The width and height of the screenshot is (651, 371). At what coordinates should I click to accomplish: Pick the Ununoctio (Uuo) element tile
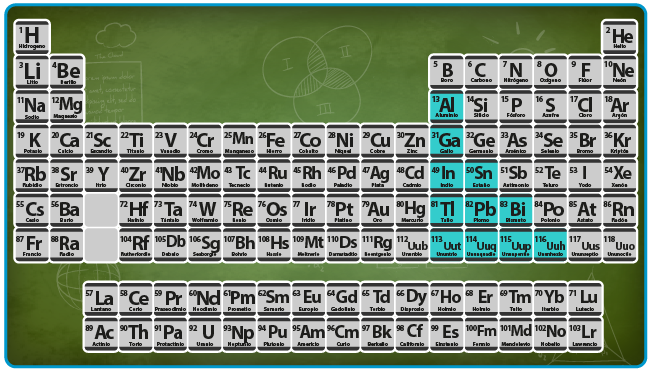tap(619, 245)
